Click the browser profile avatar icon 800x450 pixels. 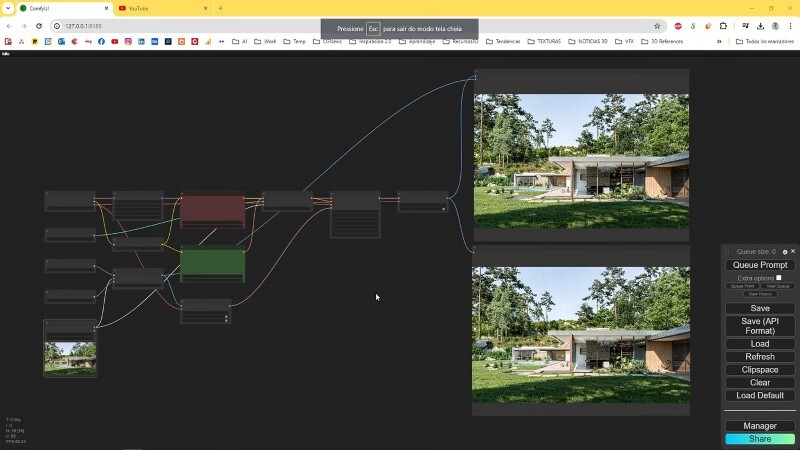[774, 25]
